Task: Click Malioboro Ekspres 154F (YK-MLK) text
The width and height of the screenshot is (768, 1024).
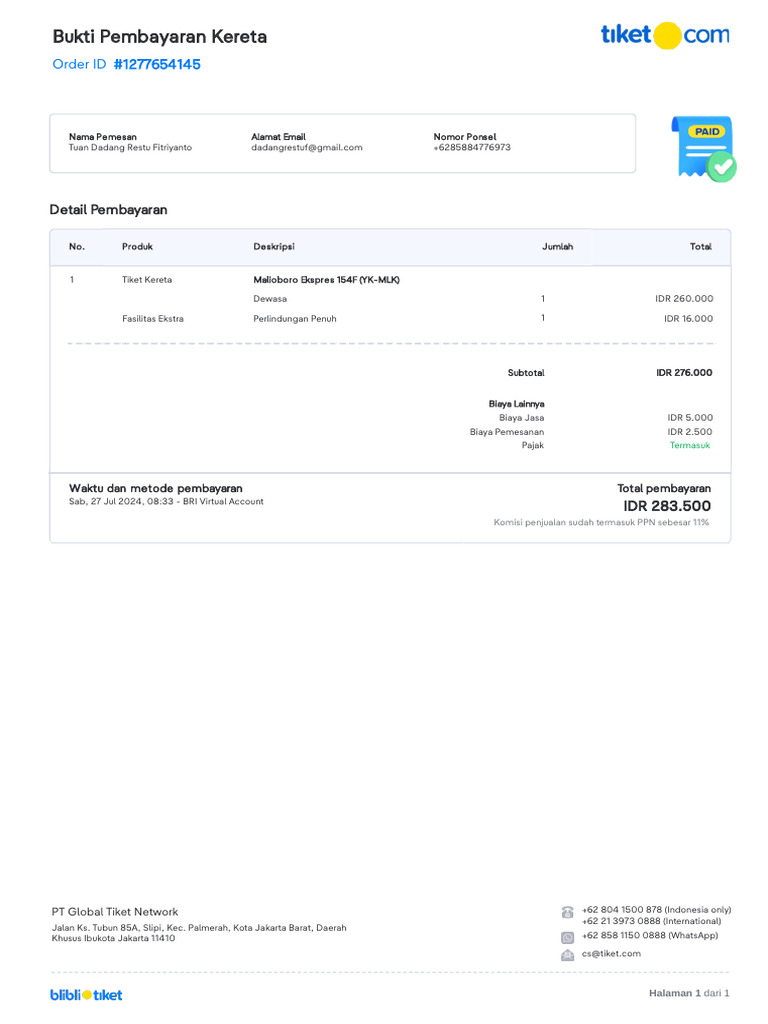Action: [327, 280]
